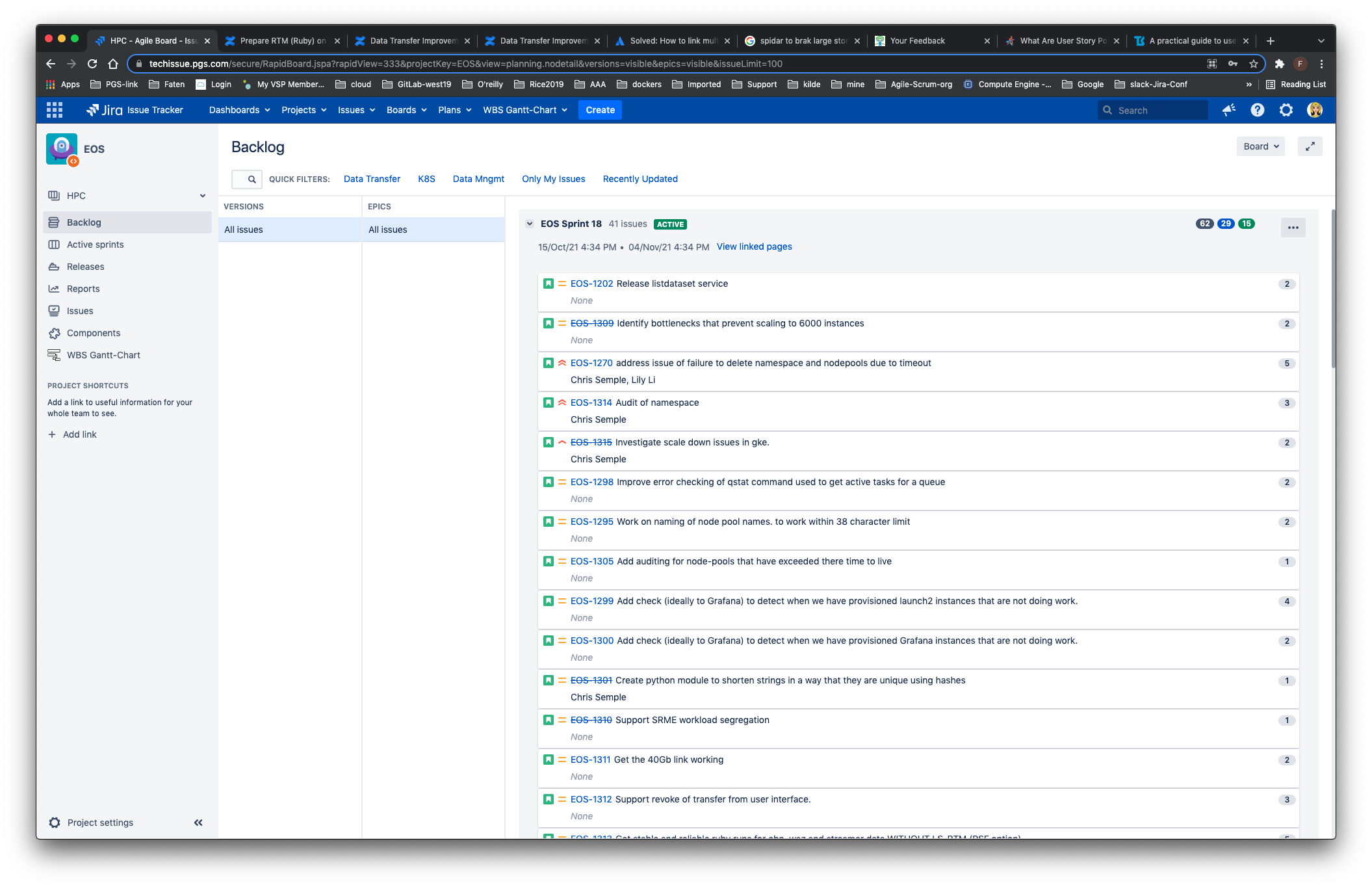Enter board fullscreen with the expand icon
Screen dimensions: 1372x887
1310,146
